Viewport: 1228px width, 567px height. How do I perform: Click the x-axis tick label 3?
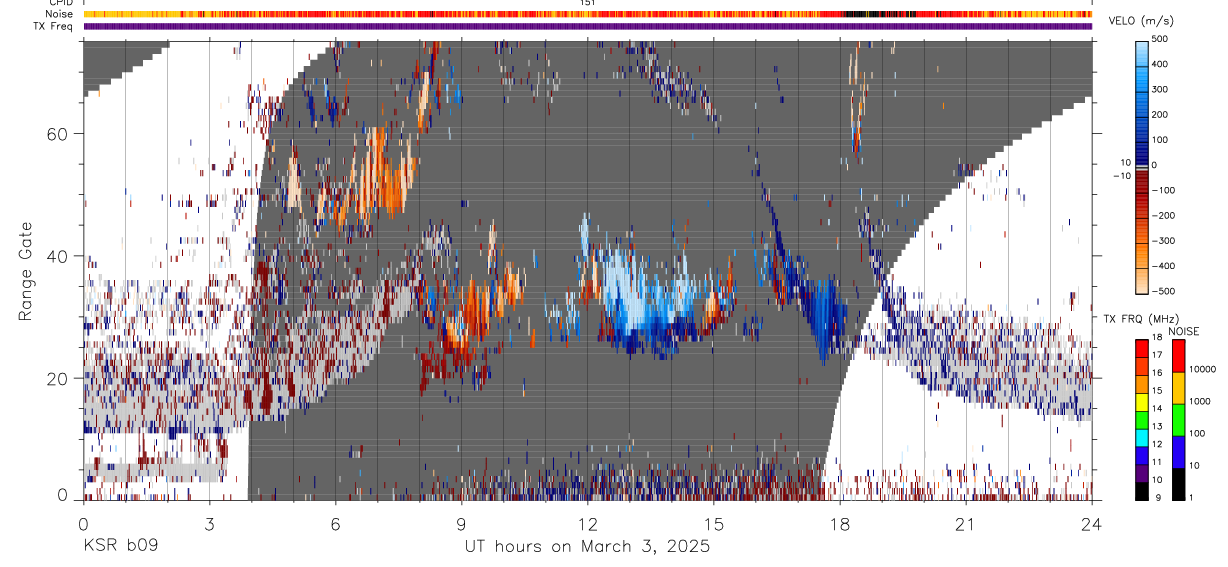[x=209, y=523]
